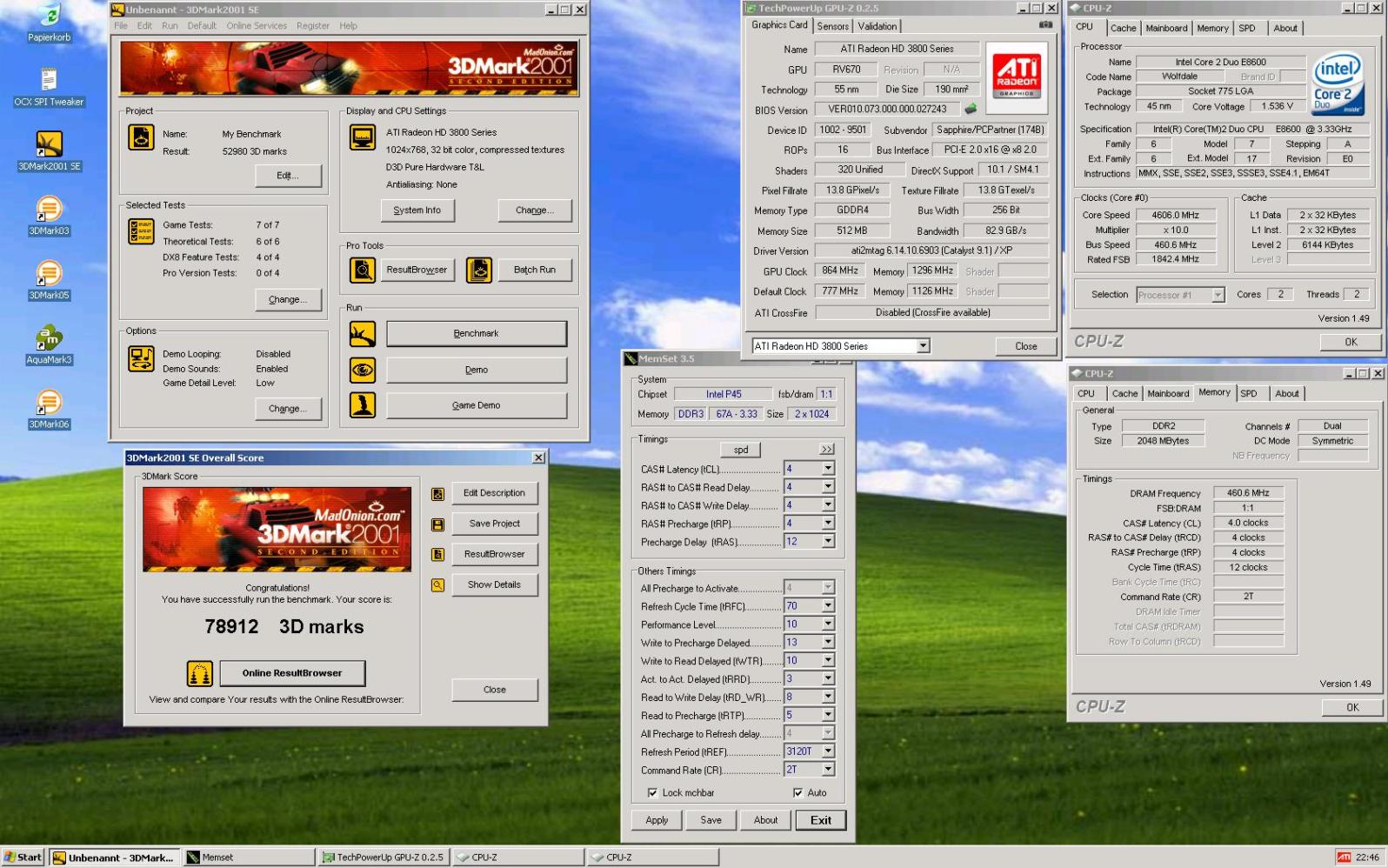Viewport: 1388px width, 868px height.
Task: Click the Online ResultBrowser chart icon
Action: (200, 673)
